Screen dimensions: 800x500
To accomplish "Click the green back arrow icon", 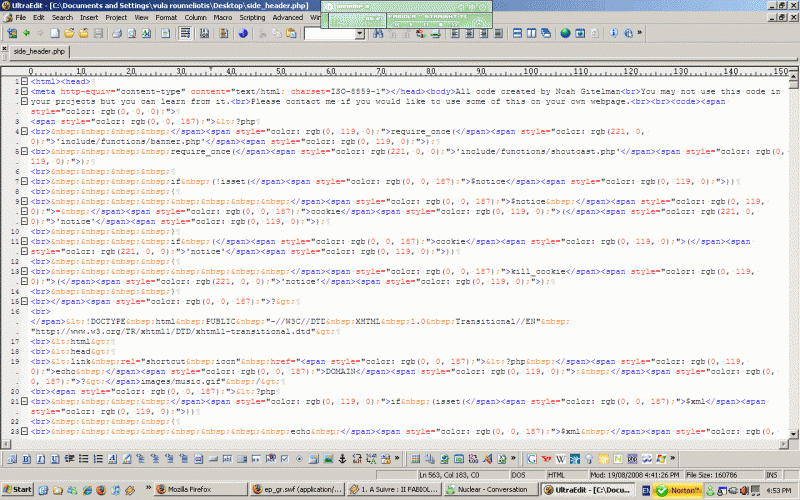I will (x=26, y=33).
